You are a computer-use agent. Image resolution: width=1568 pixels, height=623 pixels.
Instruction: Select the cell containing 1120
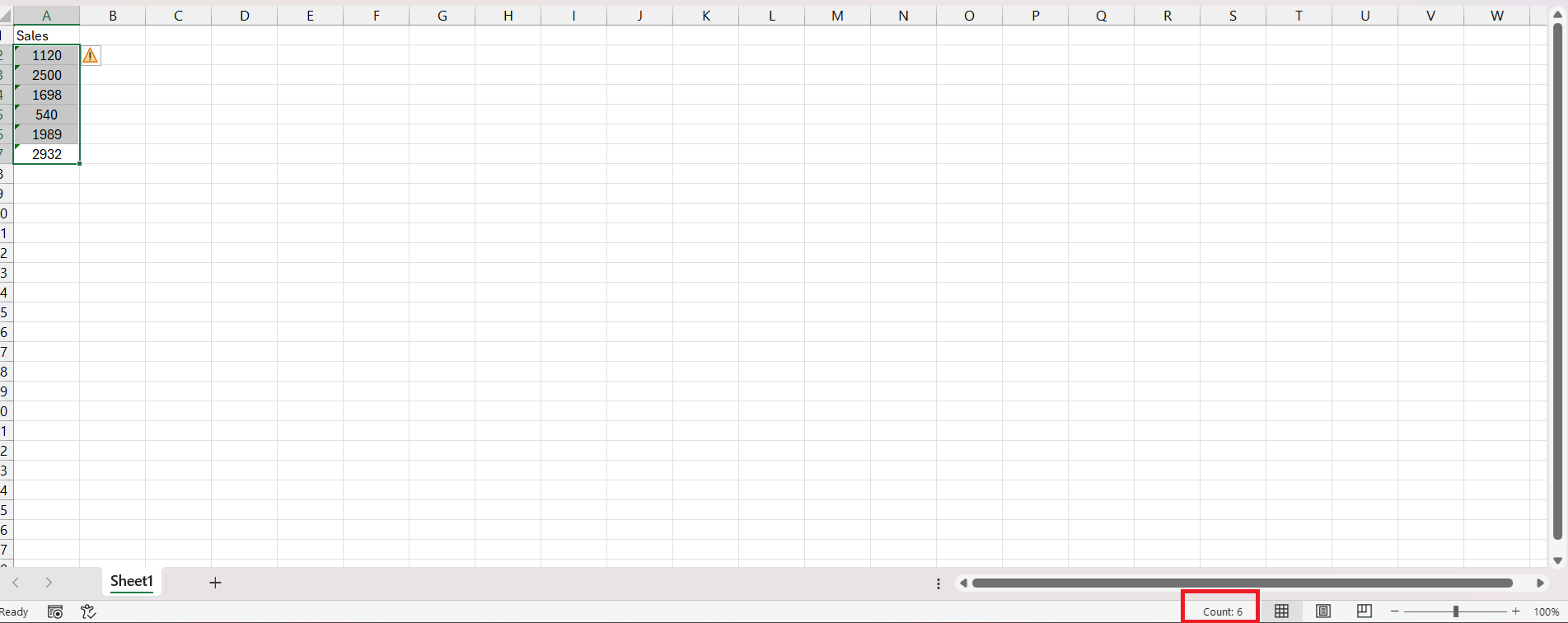46,55
